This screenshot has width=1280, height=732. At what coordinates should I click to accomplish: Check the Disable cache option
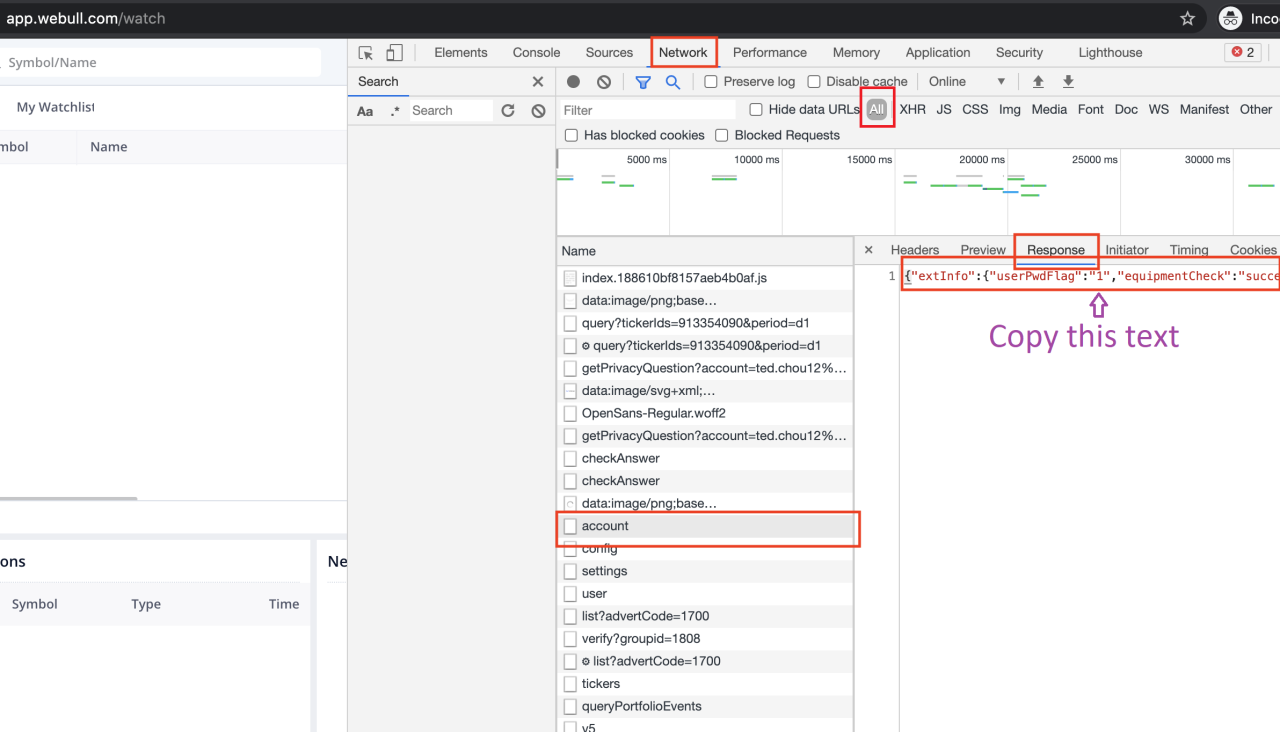coord(814,82)
